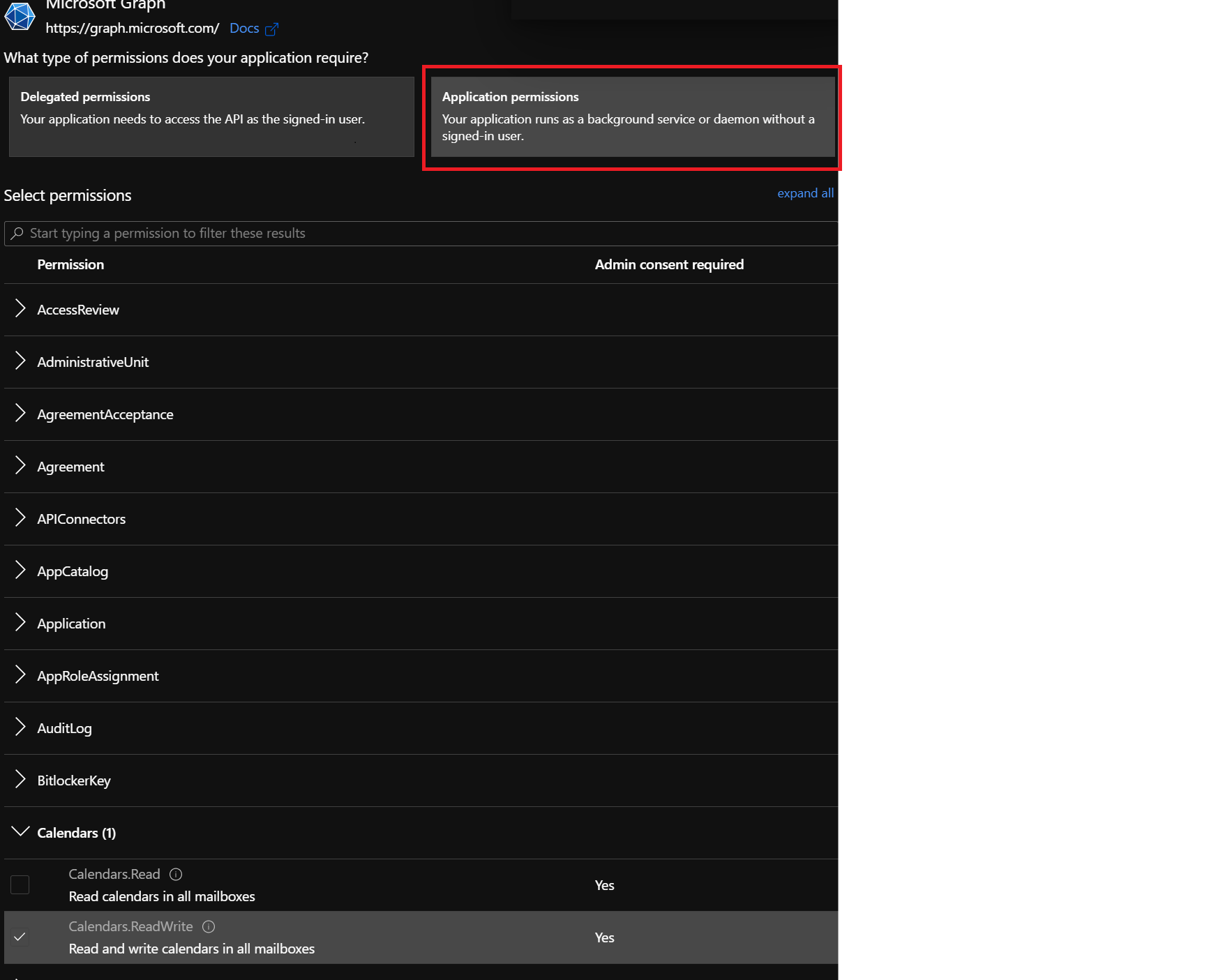1216x980 pixels.
Task: Focus the permission filter search field
Action: (x=419, y=233)
